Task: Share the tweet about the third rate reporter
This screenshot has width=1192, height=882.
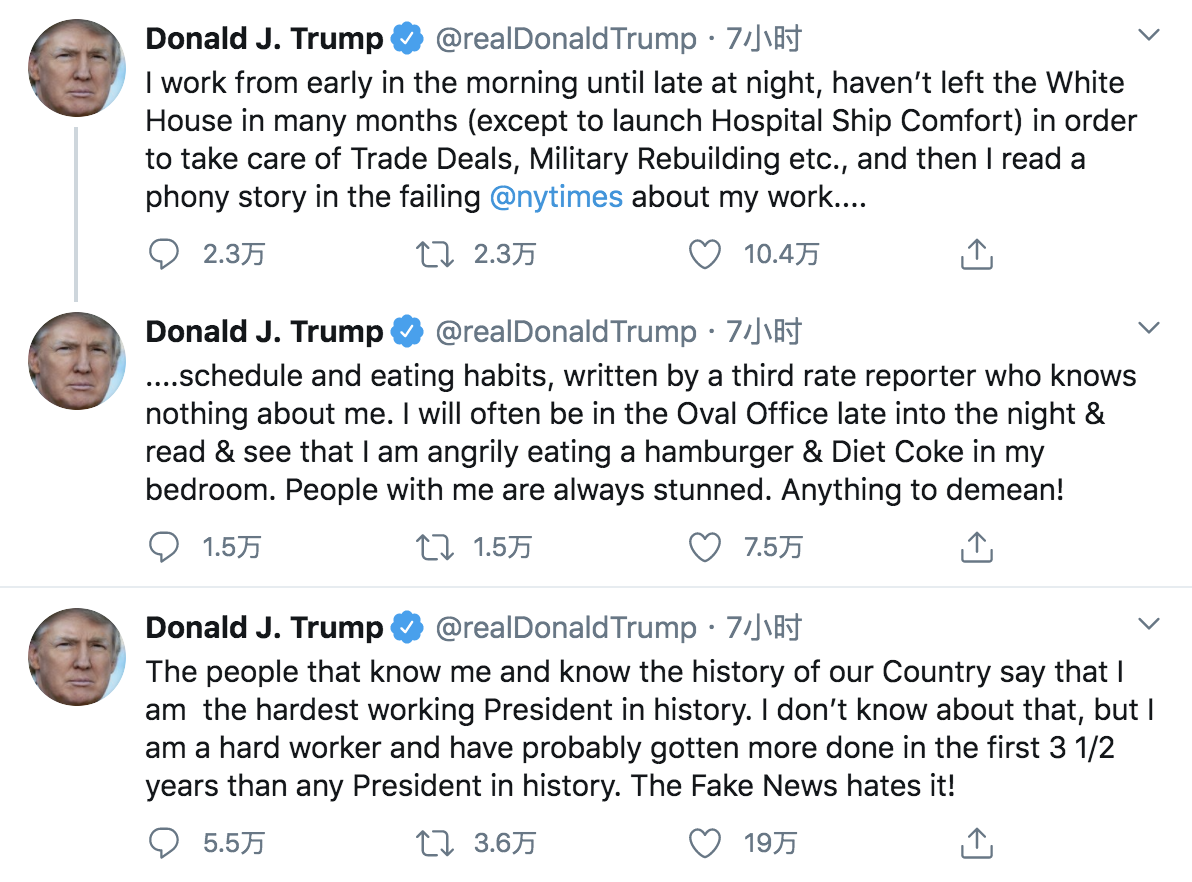Action: pos(976,547)
